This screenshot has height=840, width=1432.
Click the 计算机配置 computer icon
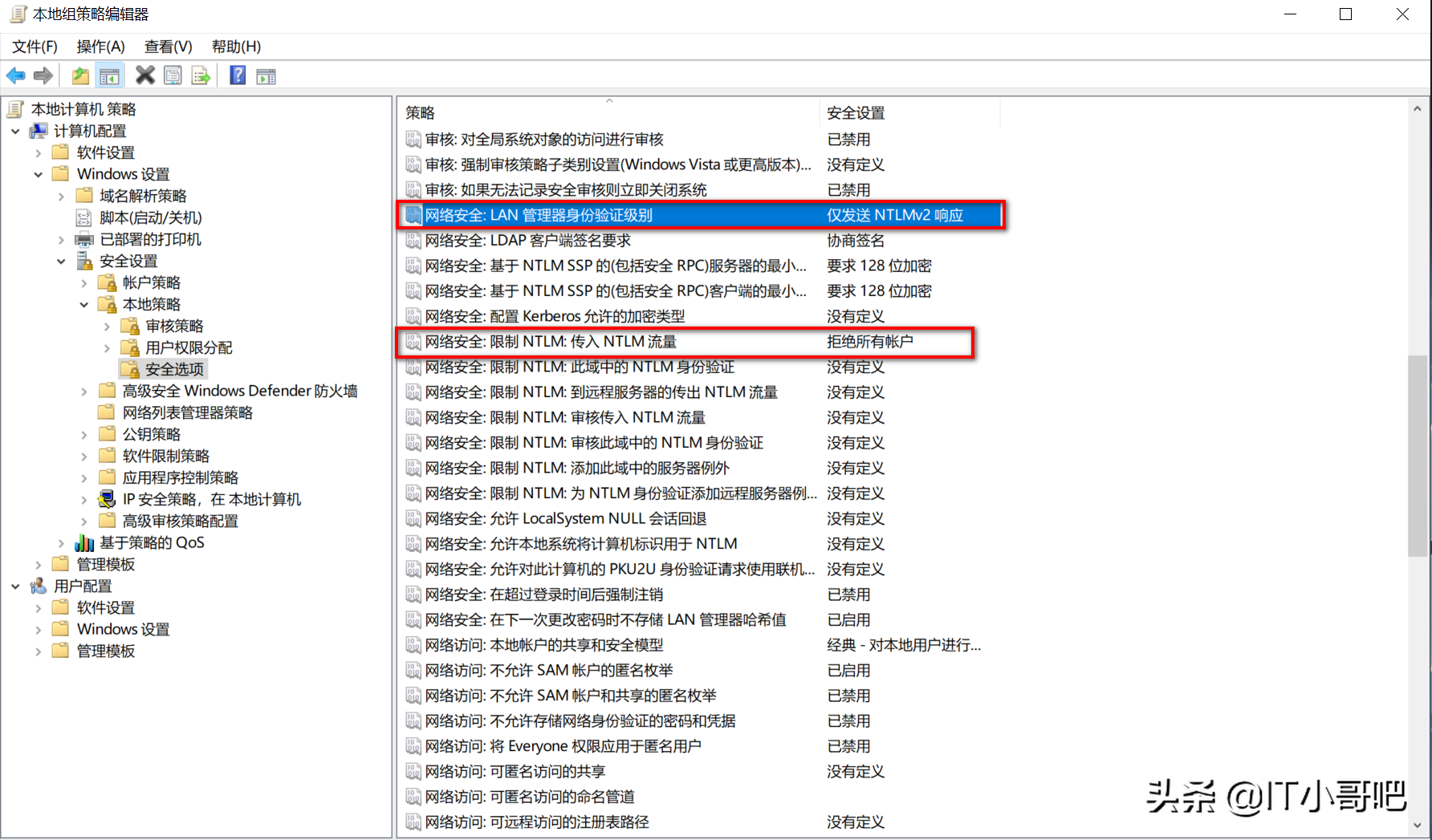click(38, 131)
